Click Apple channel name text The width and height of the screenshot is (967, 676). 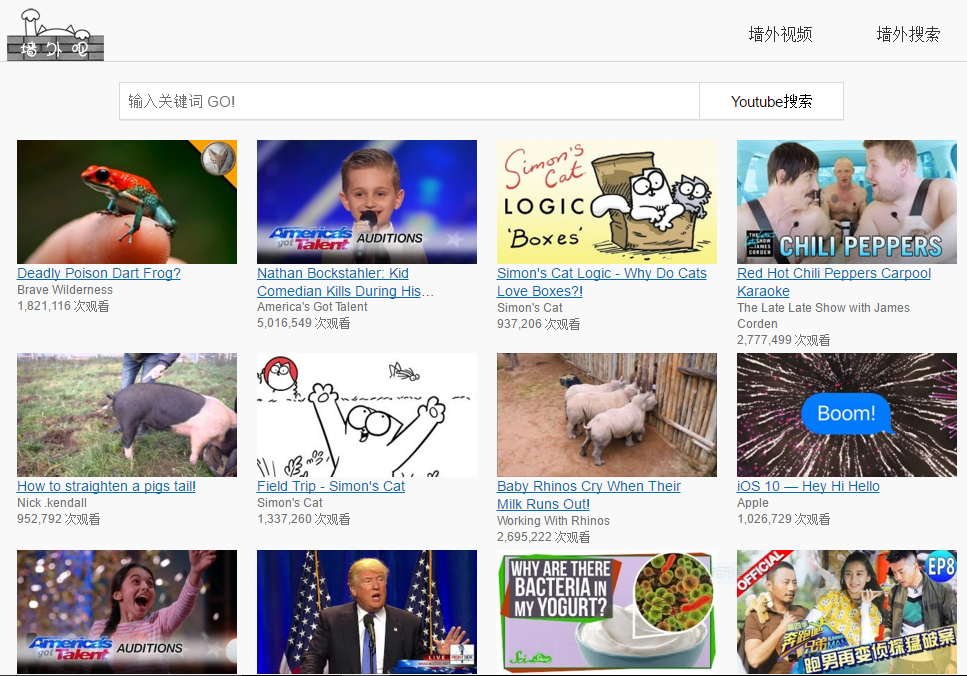tap(752, 503)
